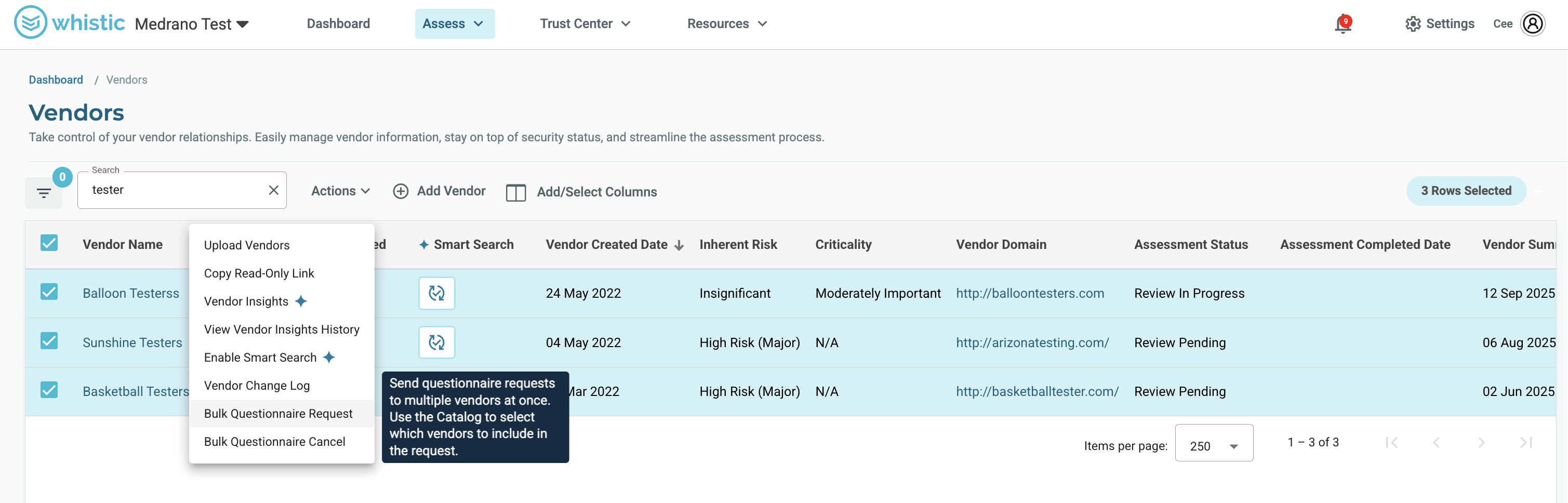Click the Dashboard breadcrumb link
The height and width of the screenshot is (503, 1568).
[x=56, y=80]
